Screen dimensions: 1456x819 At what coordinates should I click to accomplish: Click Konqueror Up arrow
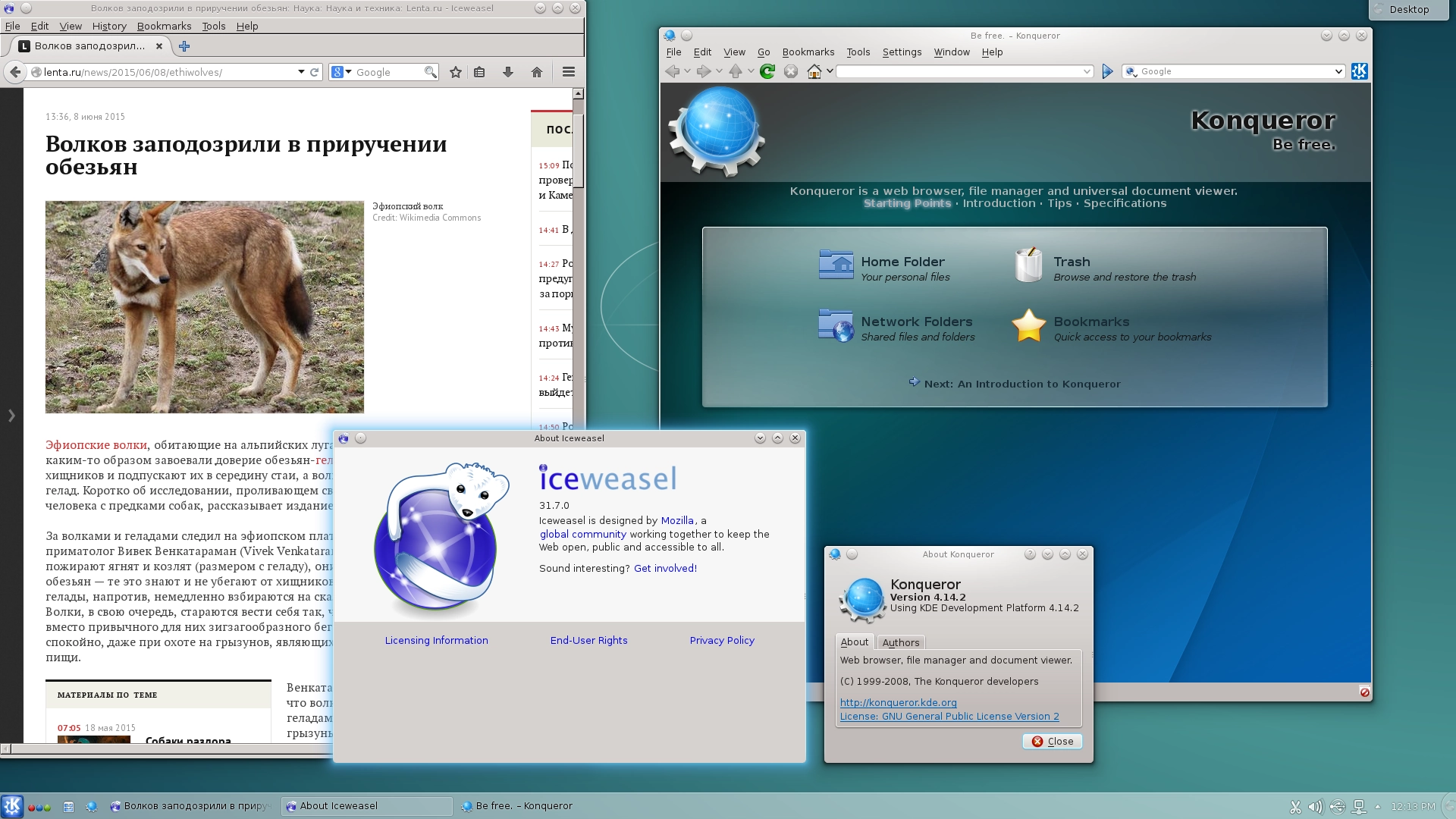(736, 71)
